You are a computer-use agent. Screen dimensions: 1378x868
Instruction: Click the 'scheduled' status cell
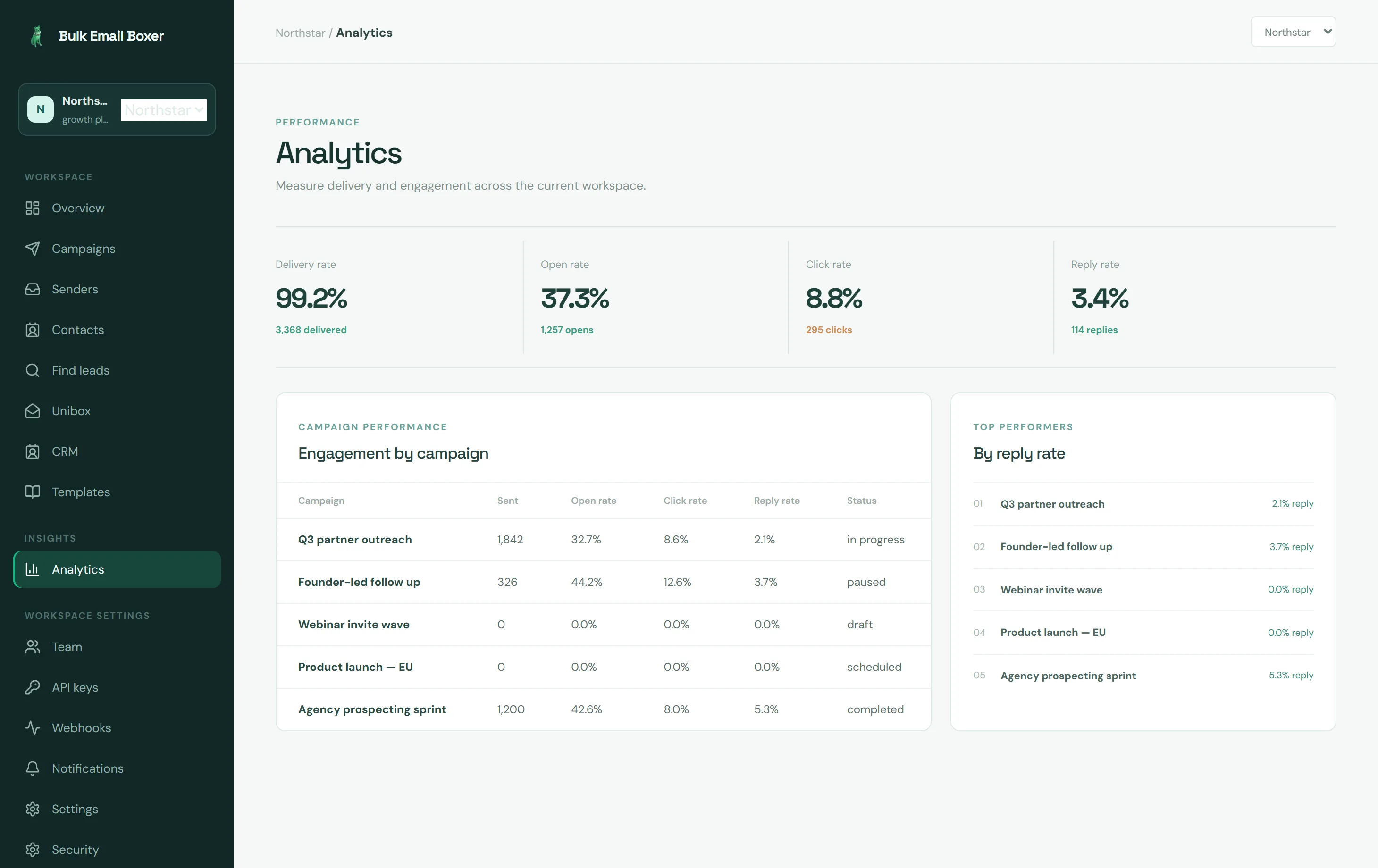874,667
